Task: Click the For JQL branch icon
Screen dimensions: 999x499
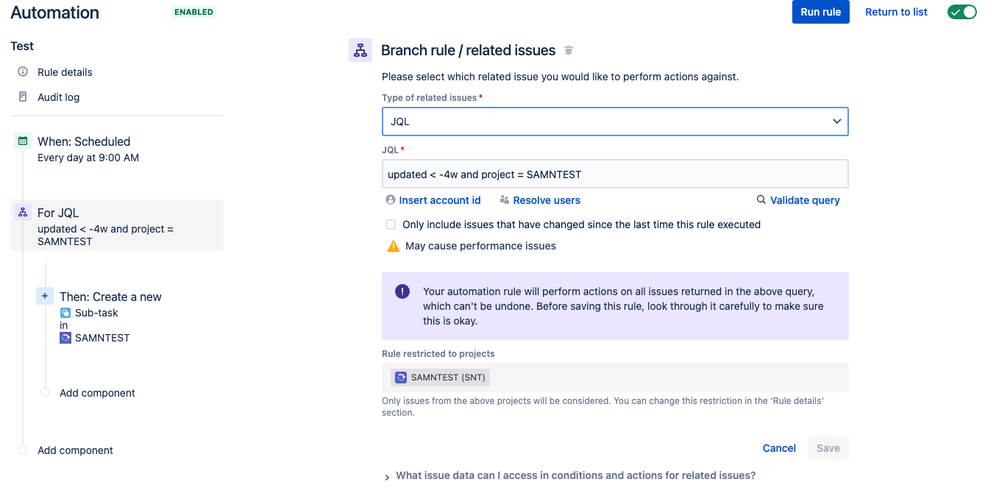Action: [x=23, y=213]
